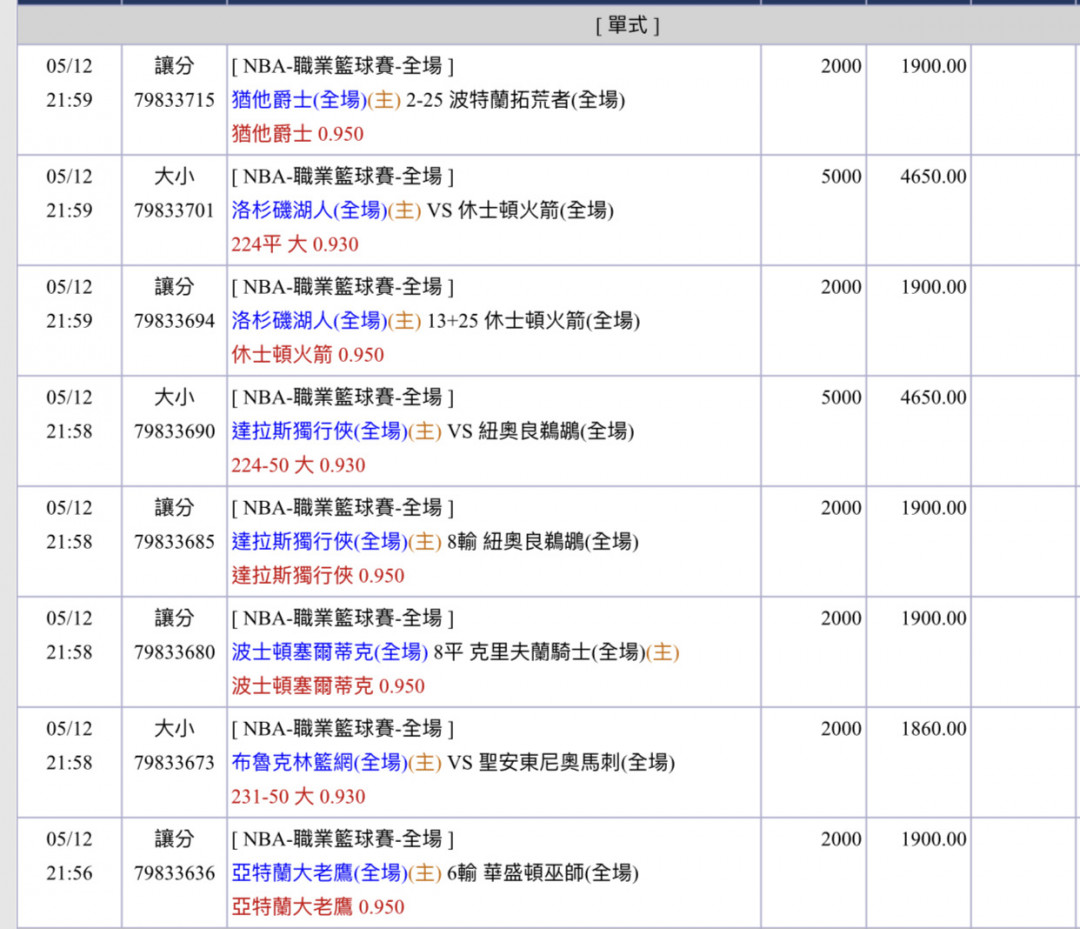Click 6輸 華盛頓巫師(全場) opponent text
Screen dimensions: 1080x929
(x=543, y=873)
